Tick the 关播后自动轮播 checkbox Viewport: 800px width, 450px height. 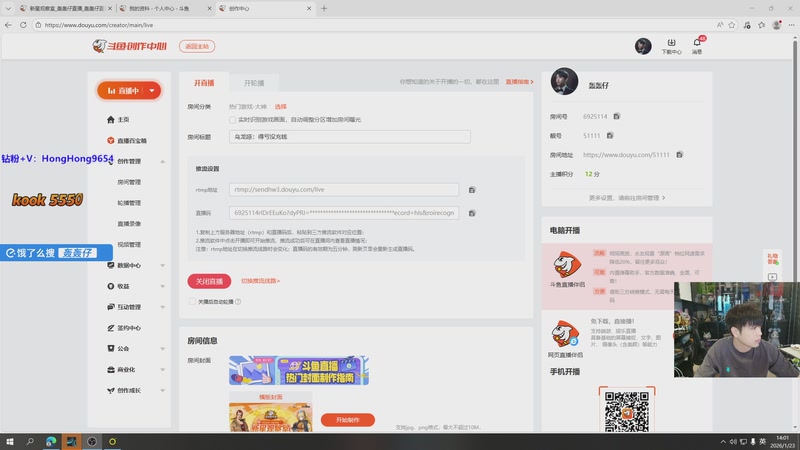point(192,301)
